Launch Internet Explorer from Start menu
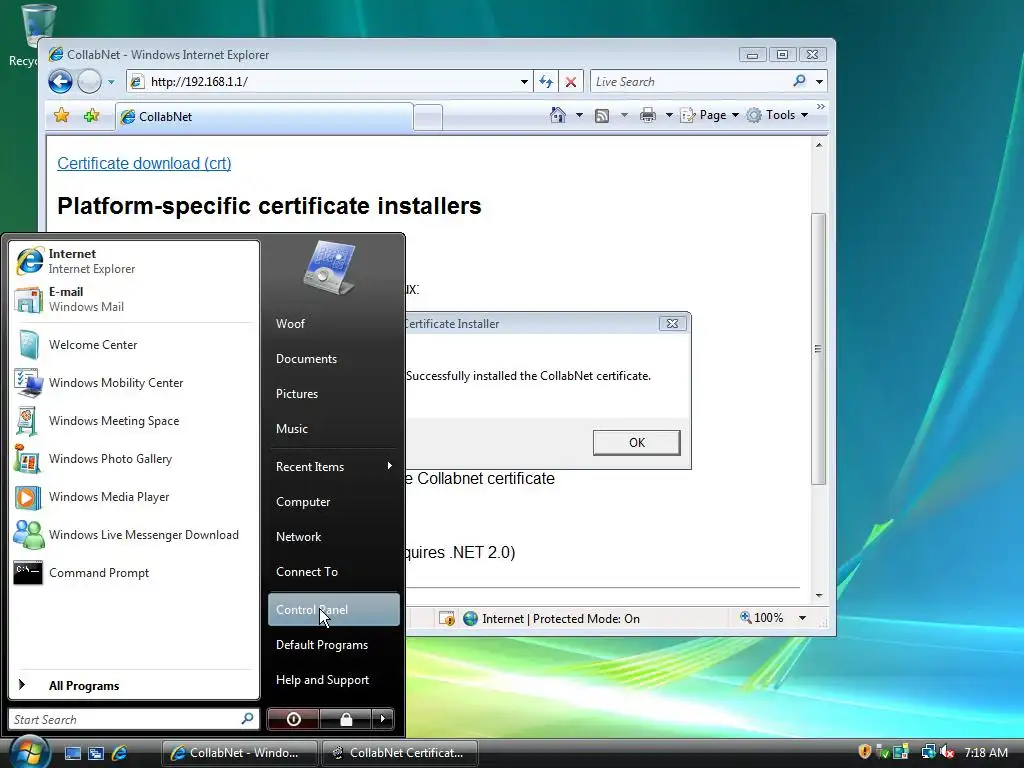 point(134,261)
